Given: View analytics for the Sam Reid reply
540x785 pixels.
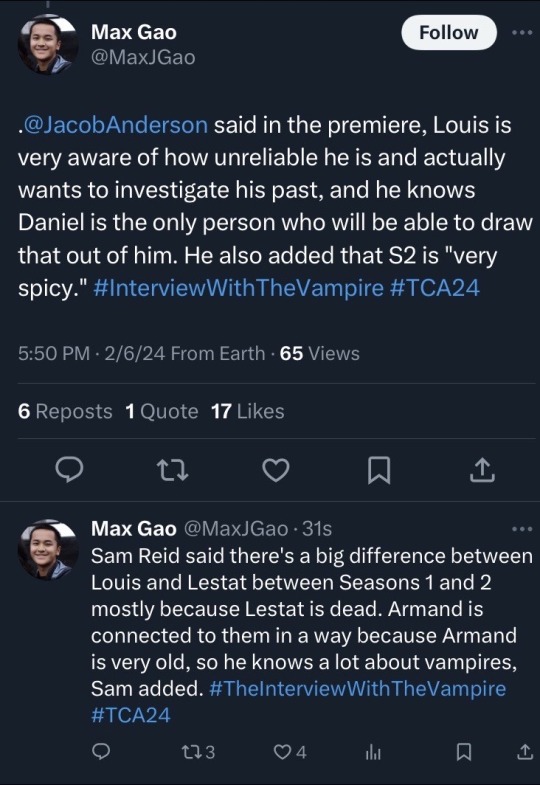Looking at the screenshot, I should [x=373, y=751].
